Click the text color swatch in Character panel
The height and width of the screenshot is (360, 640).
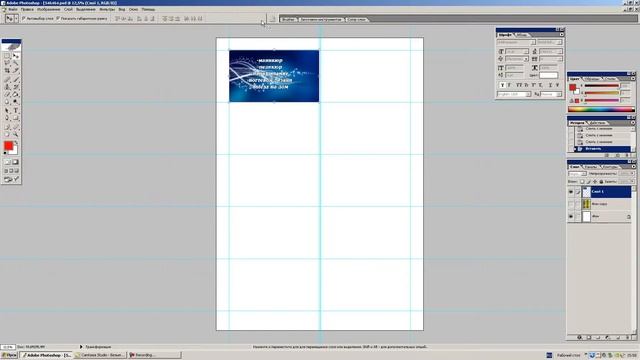[549, 75]
